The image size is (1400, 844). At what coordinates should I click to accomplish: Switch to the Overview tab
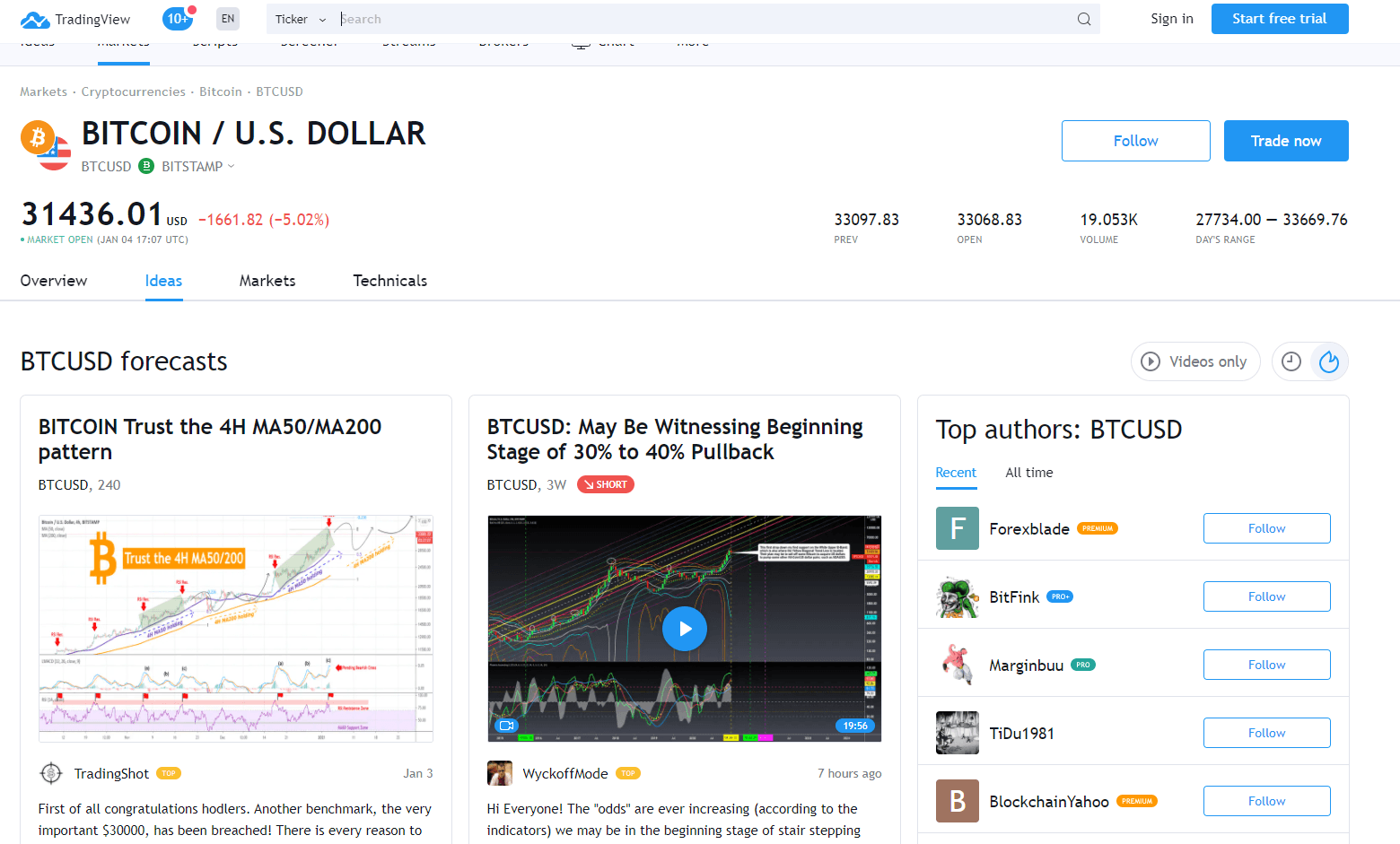tap(54, 281)
